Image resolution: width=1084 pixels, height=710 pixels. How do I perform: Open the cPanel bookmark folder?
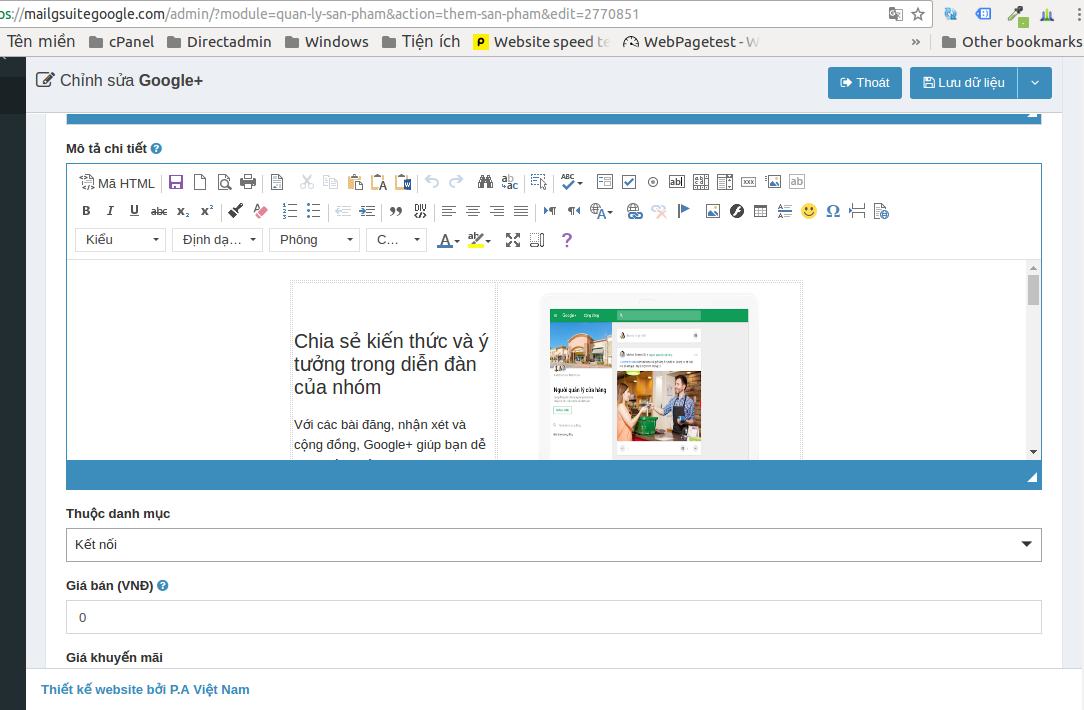pyautogui.click(x=122, y=42)
